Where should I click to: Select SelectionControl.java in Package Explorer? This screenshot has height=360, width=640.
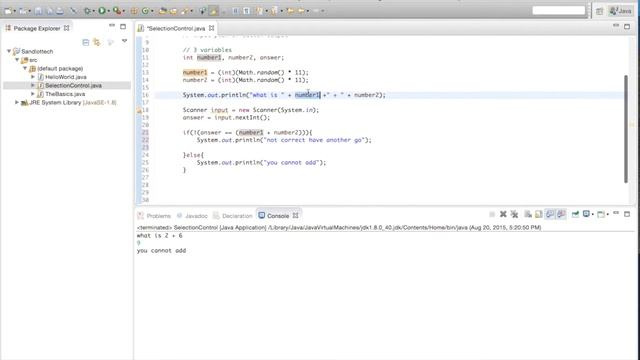click(73, 85)
